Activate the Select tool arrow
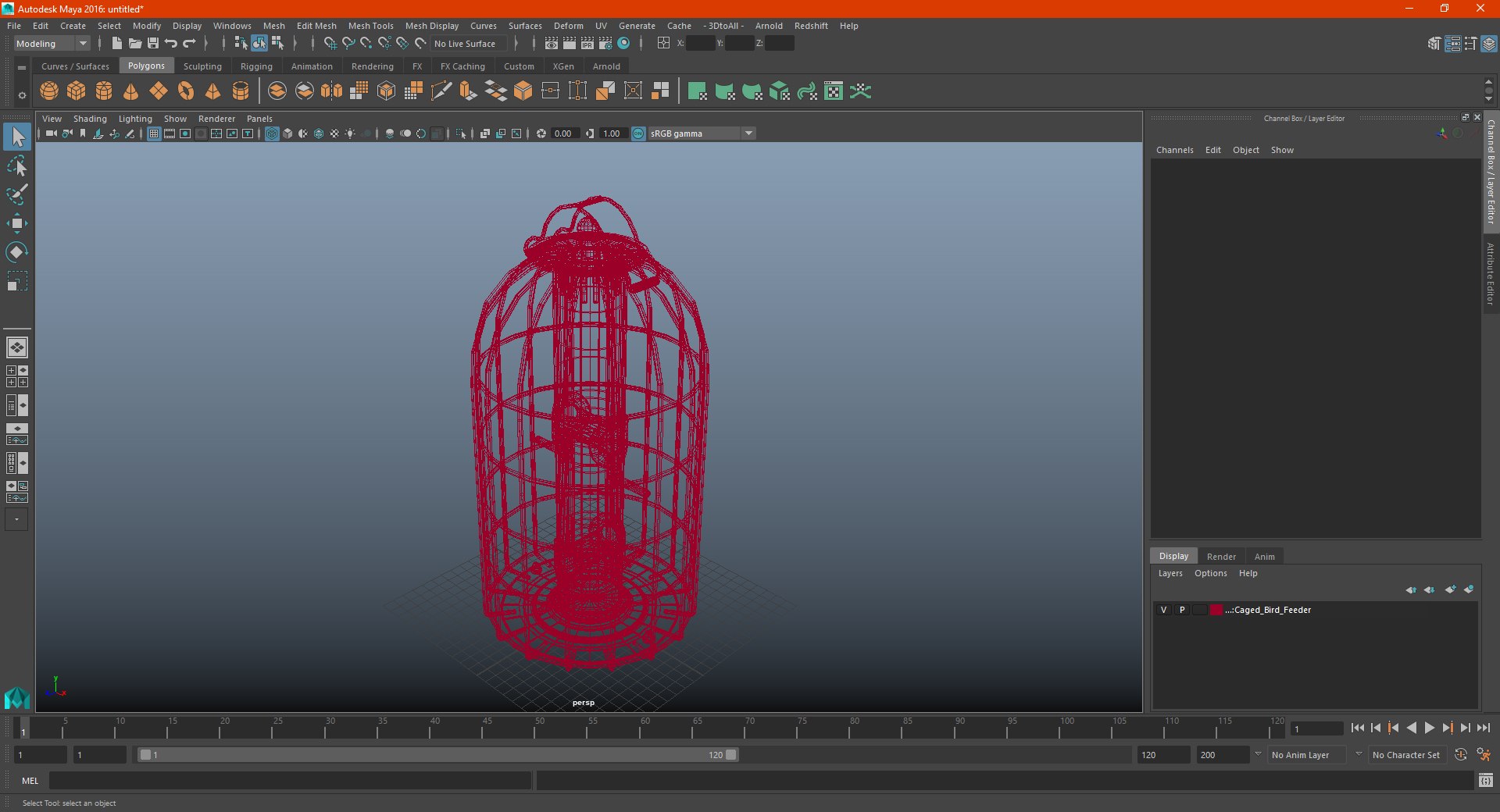The width and height of the screenshot is (1500, 812). (x=17, y=137)
